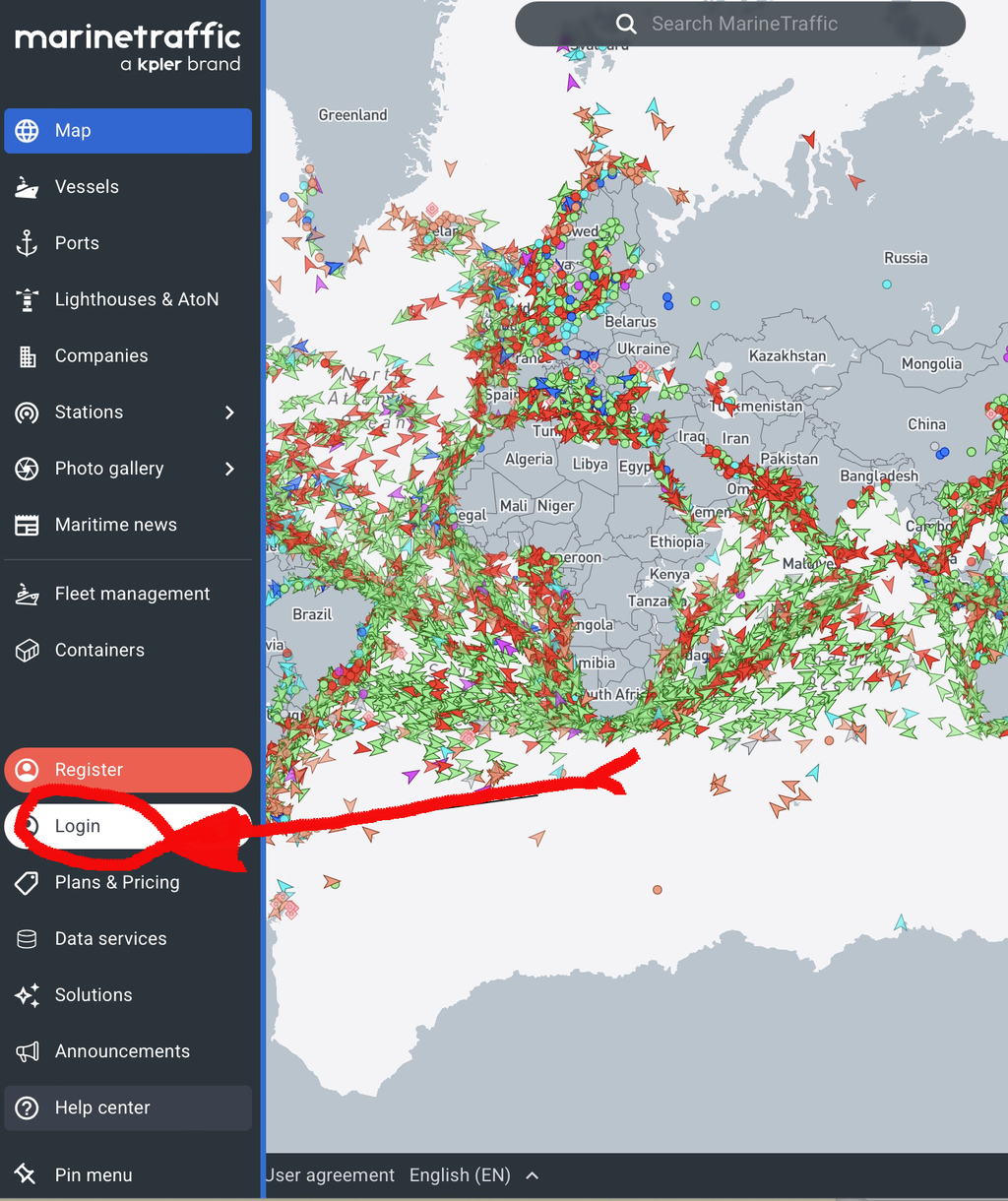Click the Register button
This screenshot has width=1008, height=1201.
(128, 770)
